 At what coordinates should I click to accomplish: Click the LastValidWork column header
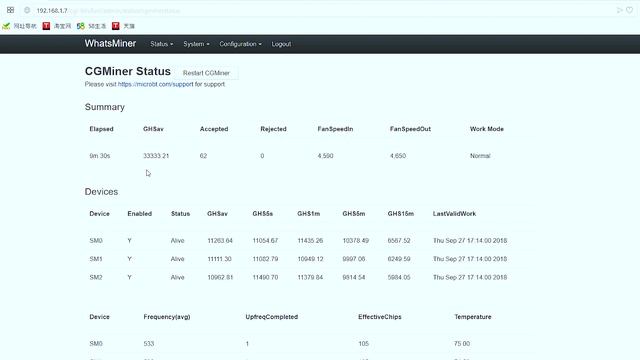pyautogui.click(x=454, y=214)
